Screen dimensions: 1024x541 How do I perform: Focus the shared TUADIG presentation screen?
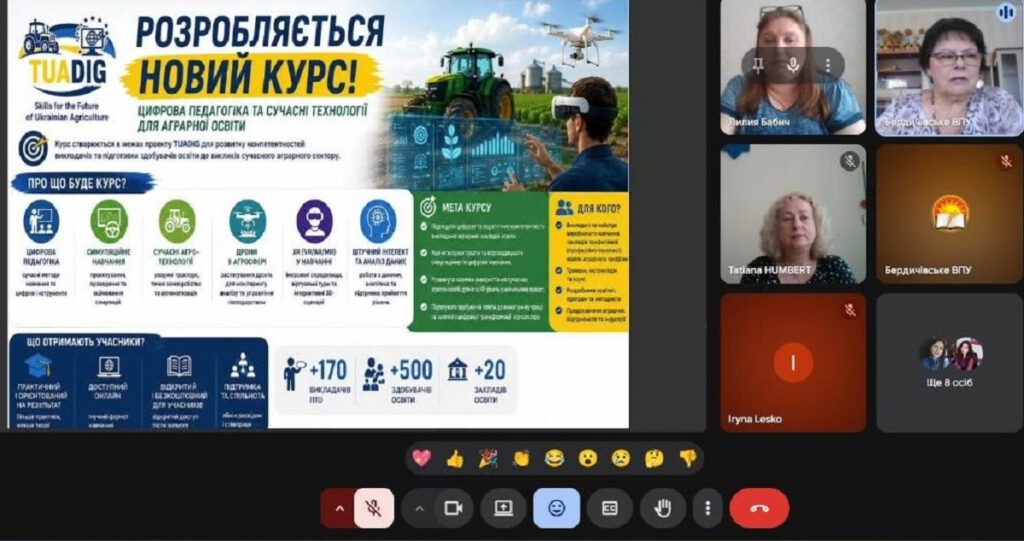(318, 214)
